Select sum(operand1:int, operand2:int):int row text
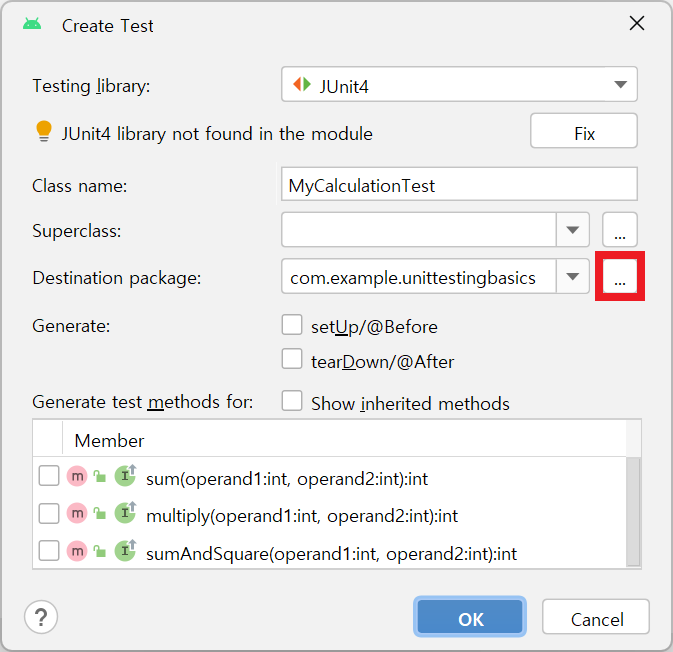 [x=287, y=479]
